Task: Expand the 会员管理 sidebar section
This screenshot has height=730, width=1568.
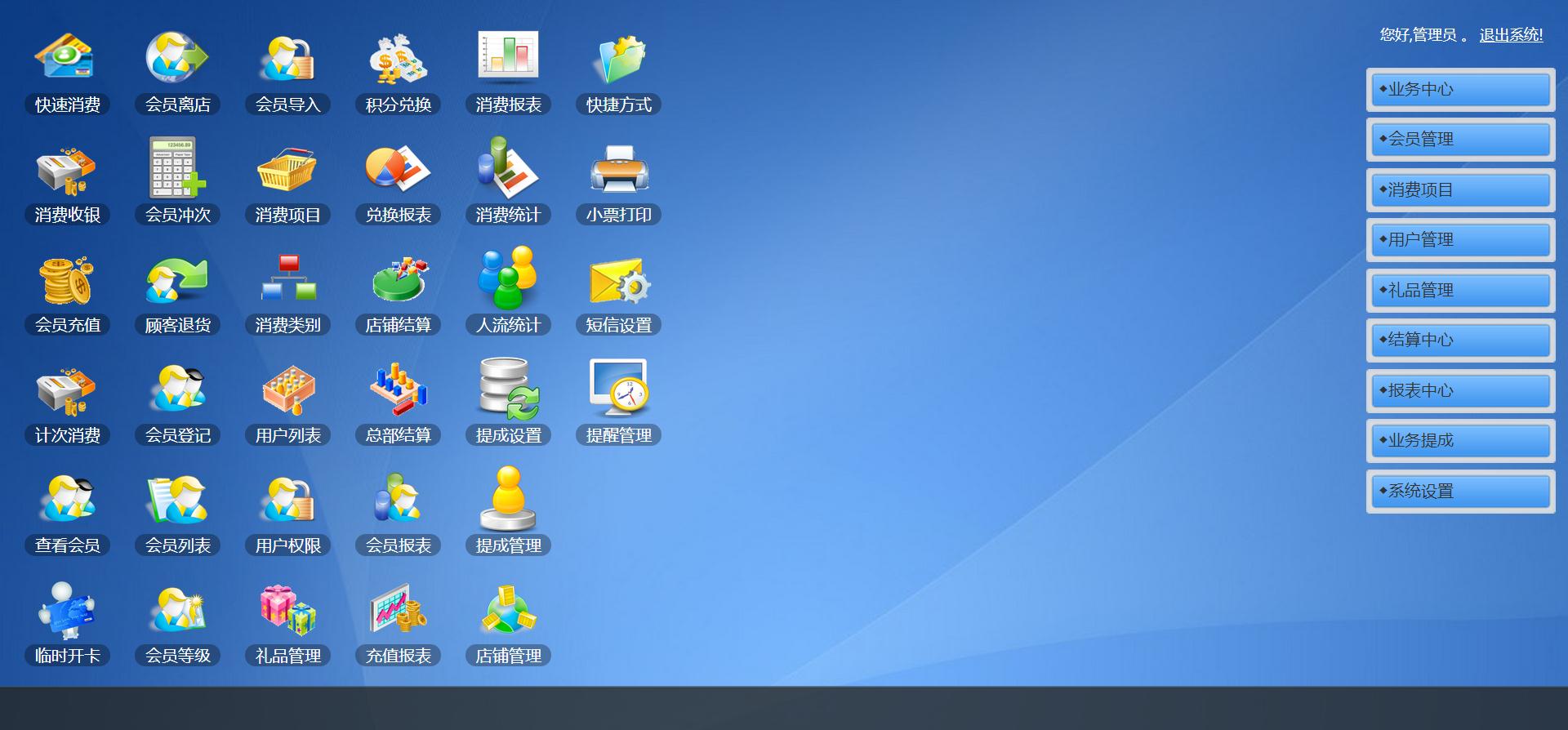Action: [x=1460, y=140]
